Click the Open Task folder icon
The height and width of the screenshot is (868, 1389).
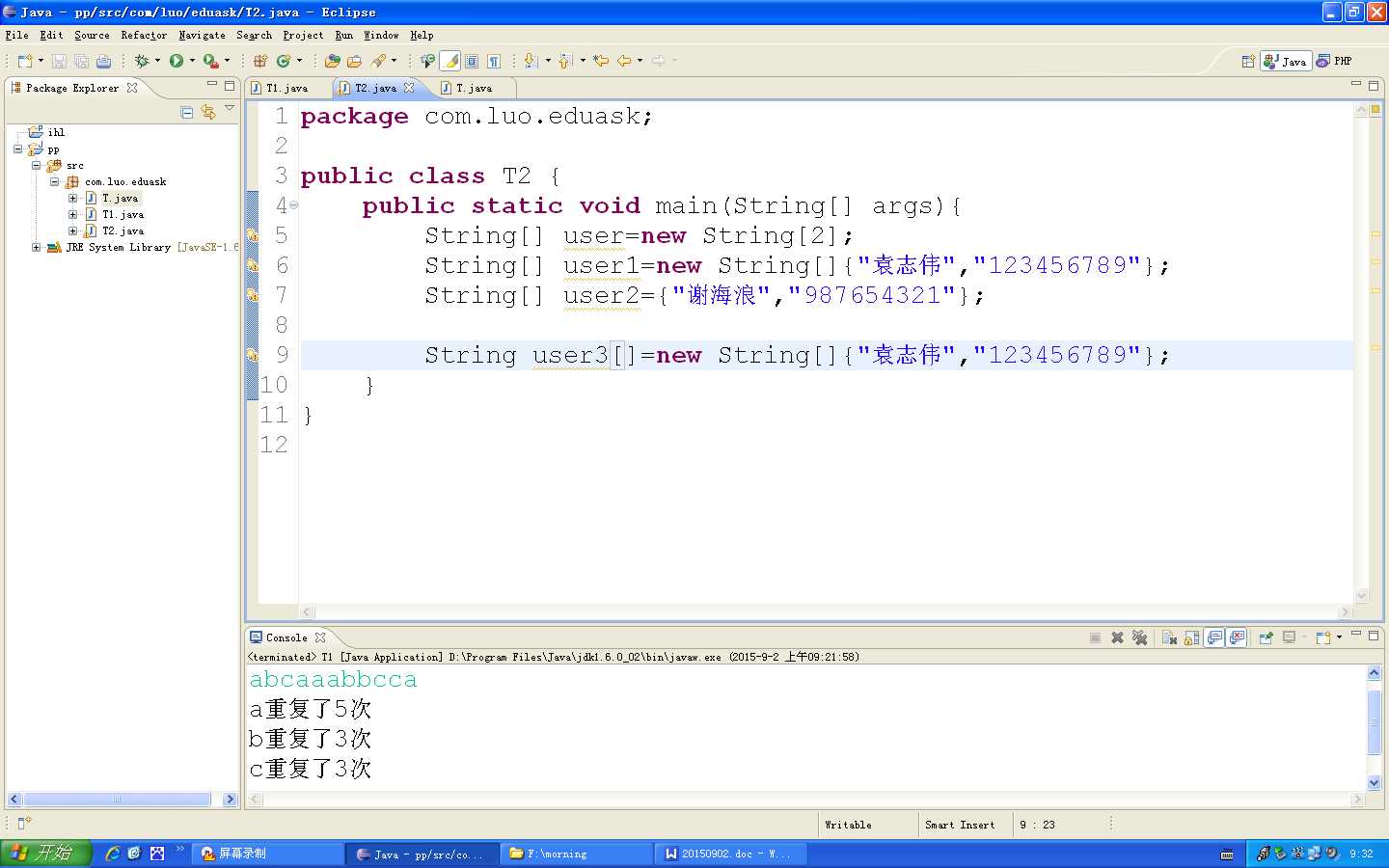[x=354, y=61]
